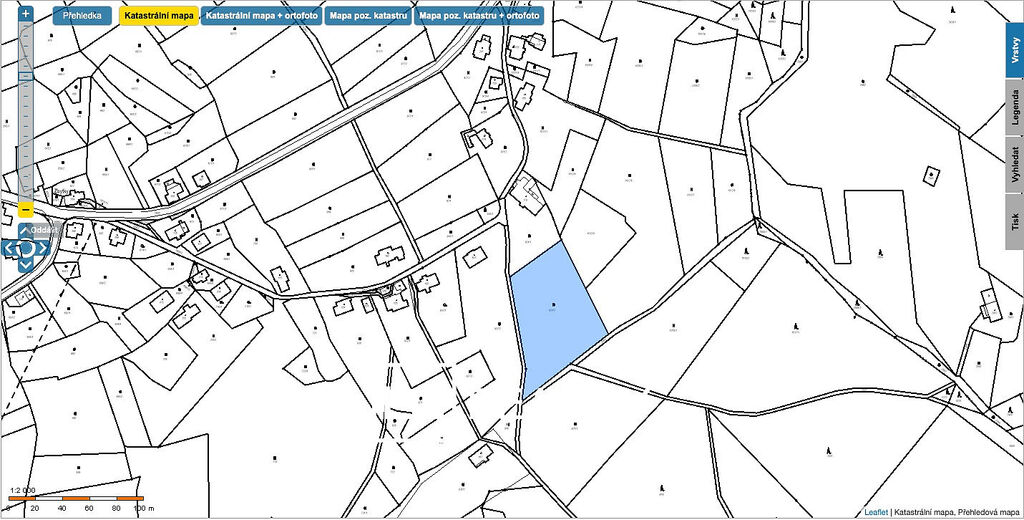Viewport: 1024px width, 520px height.
Task: Pan the map right with arrow
Action: pyautogui.click(x=43, y=248)
